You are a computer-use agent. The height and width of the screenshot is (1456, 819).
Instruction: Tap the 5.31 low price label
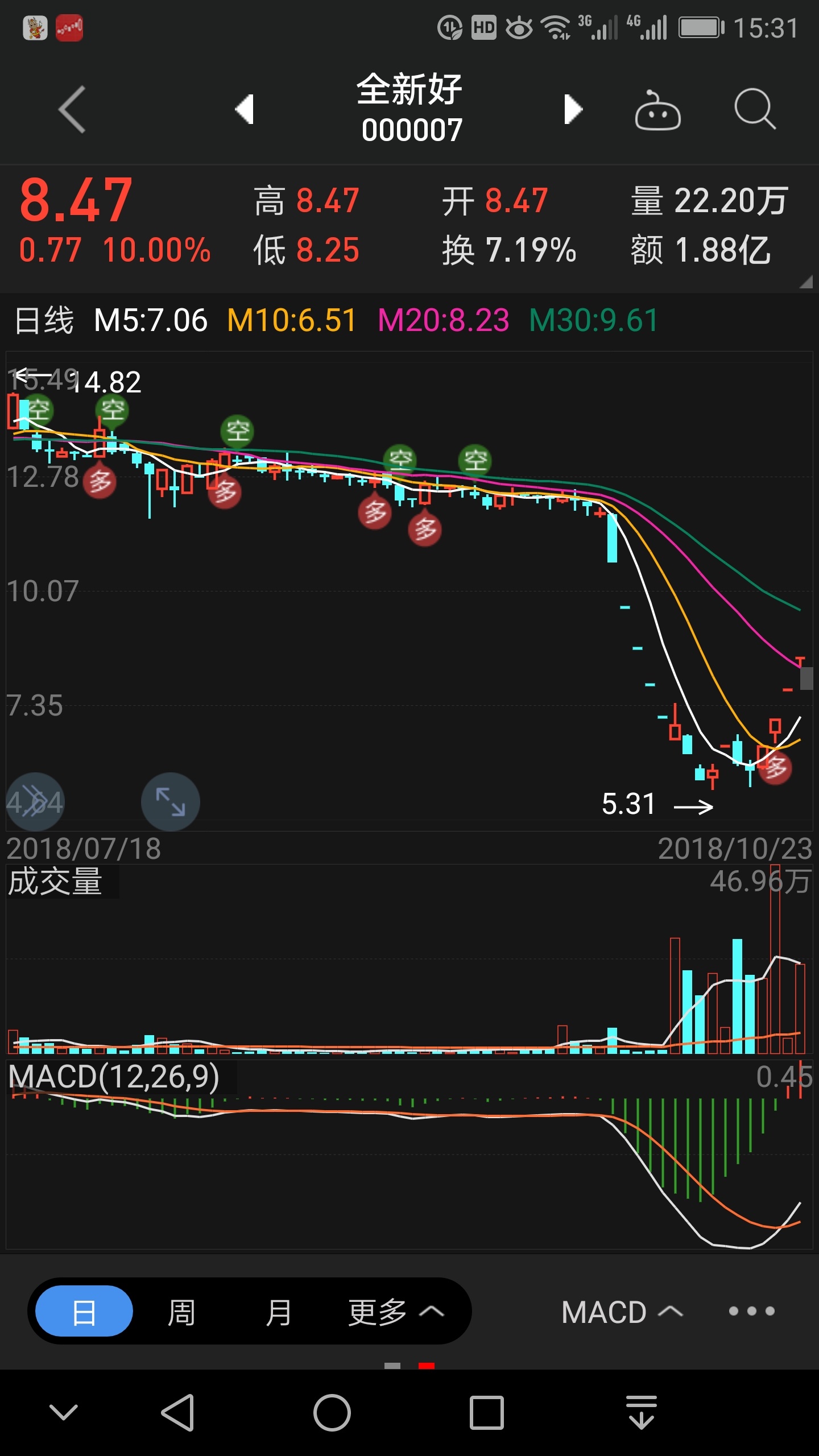[629, 804]
